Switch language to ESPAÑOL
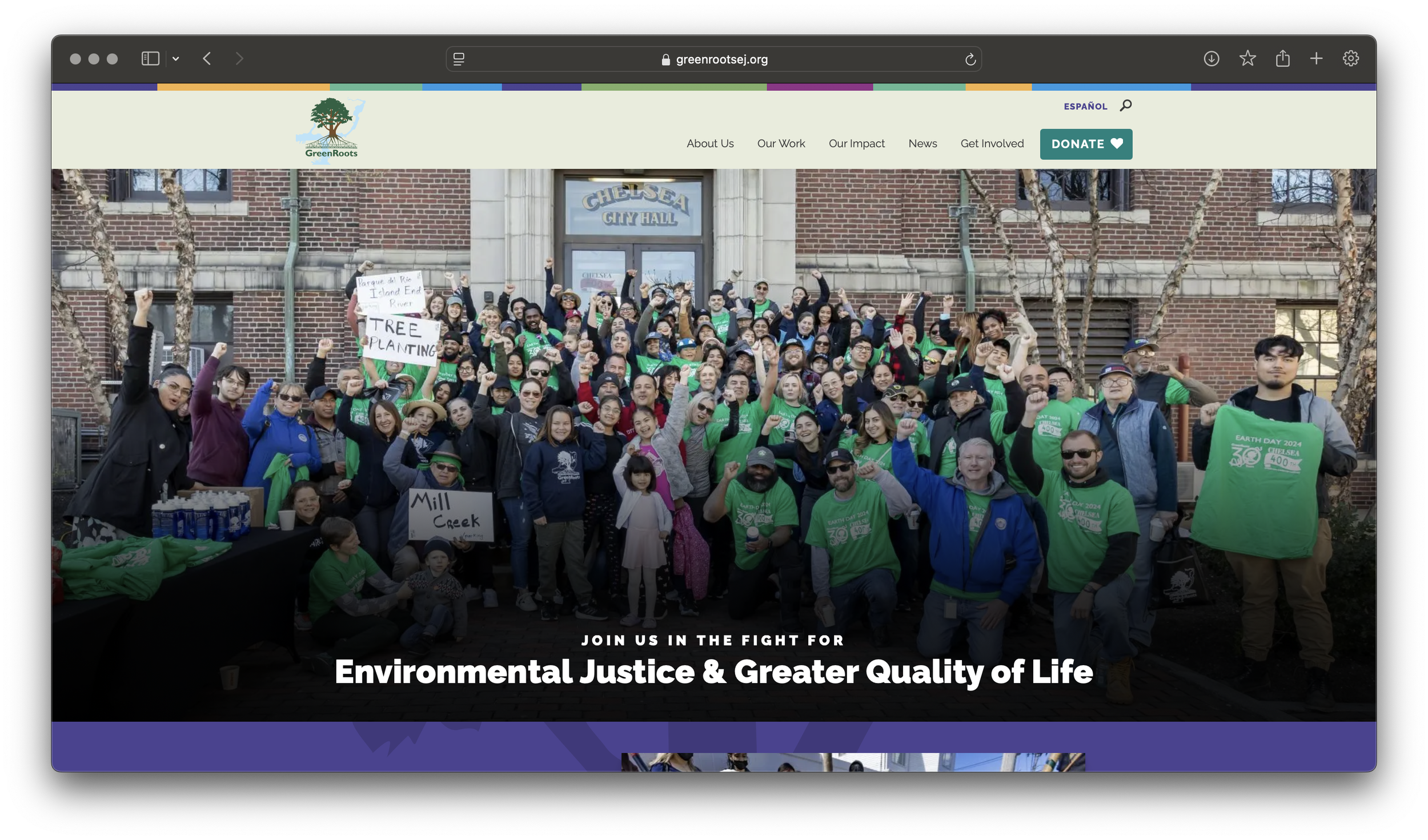The image size is (1428, 840). pos(1085,106)
